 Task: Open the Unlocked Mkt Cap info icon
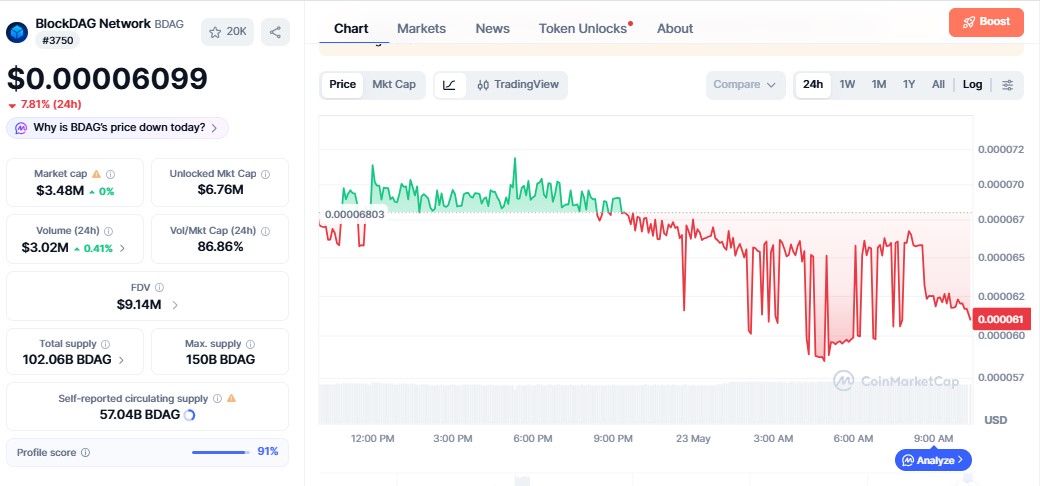tap(265, 174)
